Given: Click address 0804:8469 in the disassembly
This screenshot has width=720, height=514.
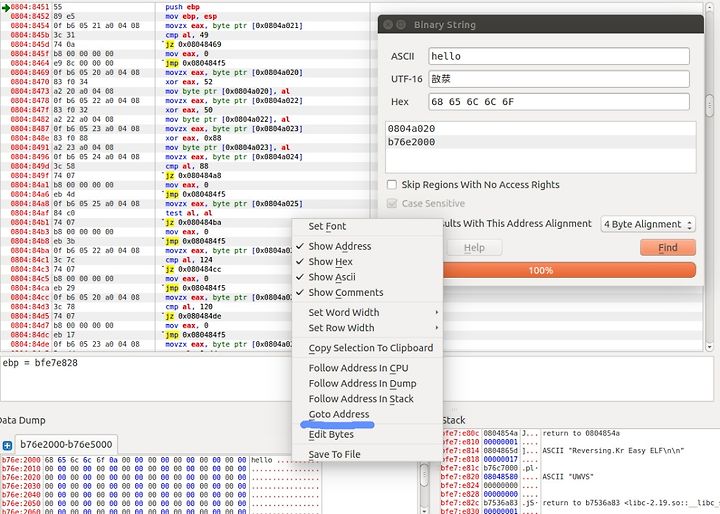Looking at the screenshot, I should coord(29,73).
